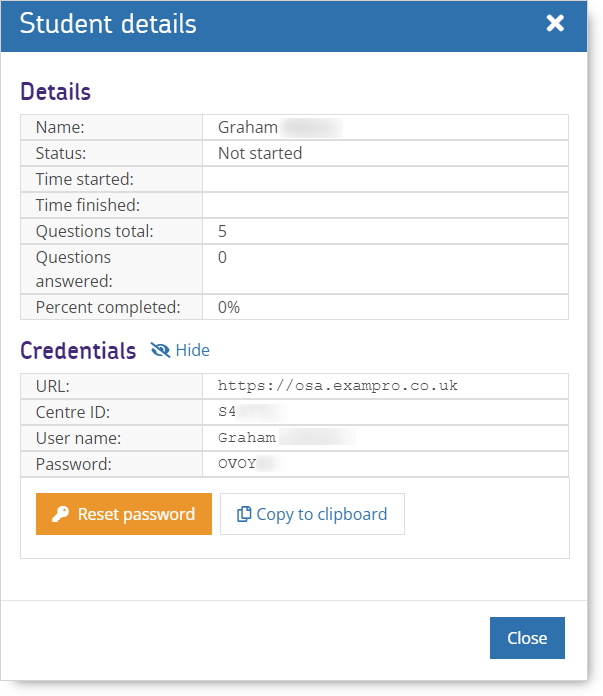Click the Questions total value 5
This screenshot has width=603, height=696.
(x=223, y=231)
